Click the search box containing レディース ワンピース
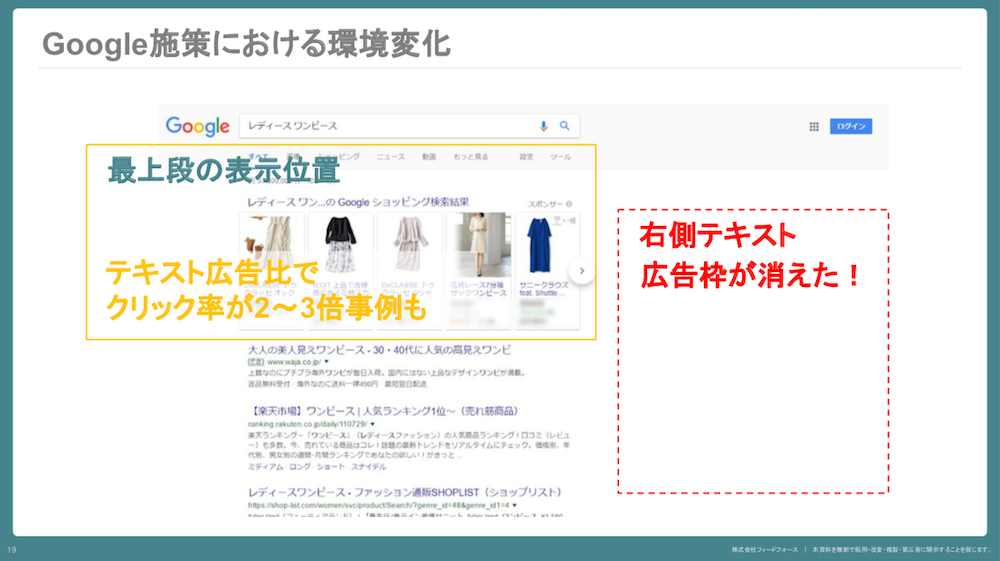 pyautogui.click(x=409, y=126)
